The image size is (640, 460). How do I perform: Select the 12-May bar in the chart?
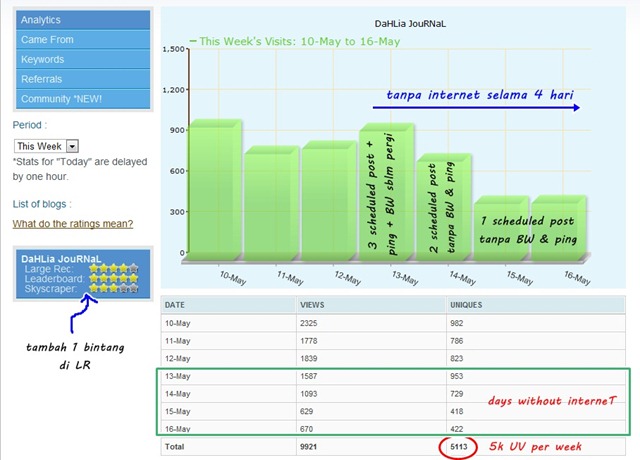coord(329,201)
